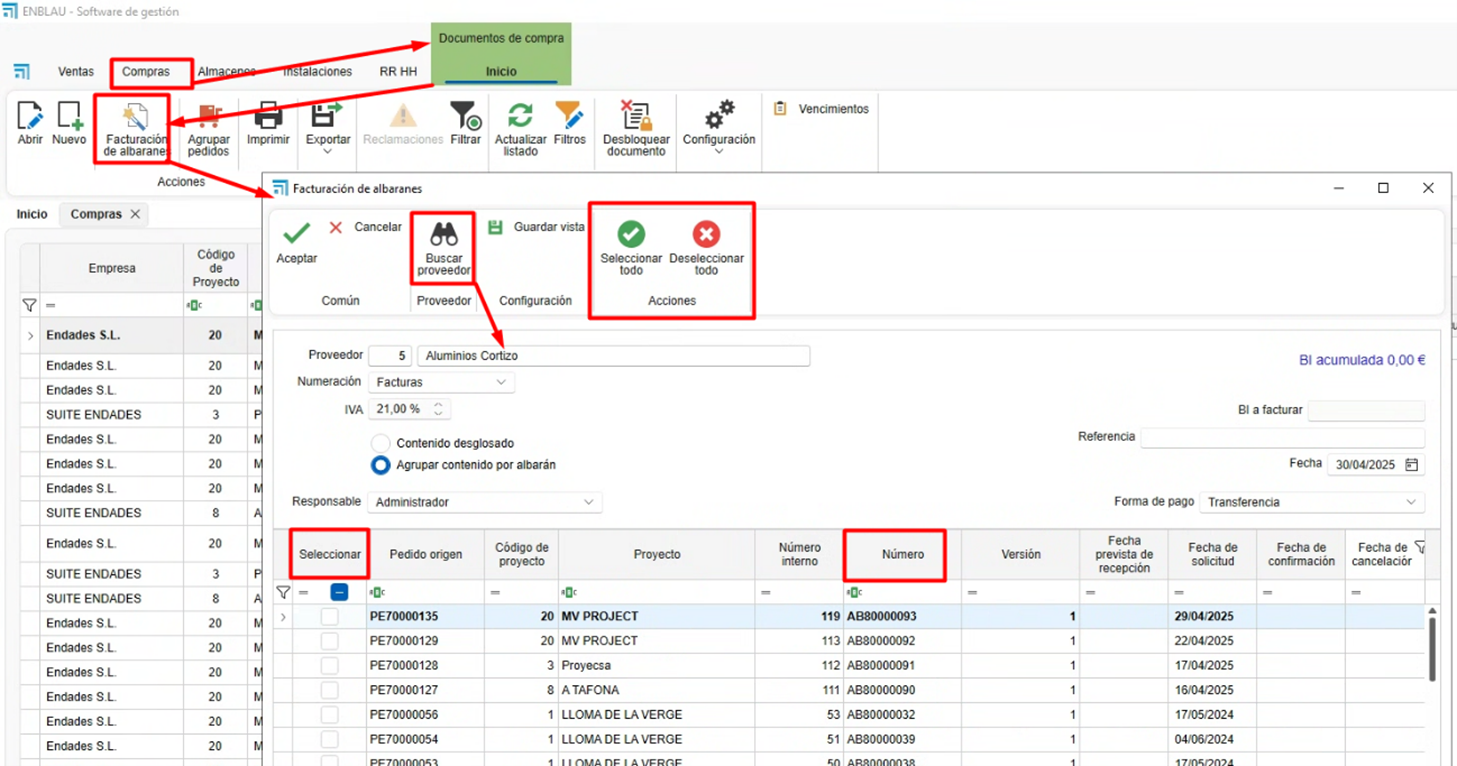Click the Compras grid filter row funnel
The image size is (1457, 766).
point(29,305)
